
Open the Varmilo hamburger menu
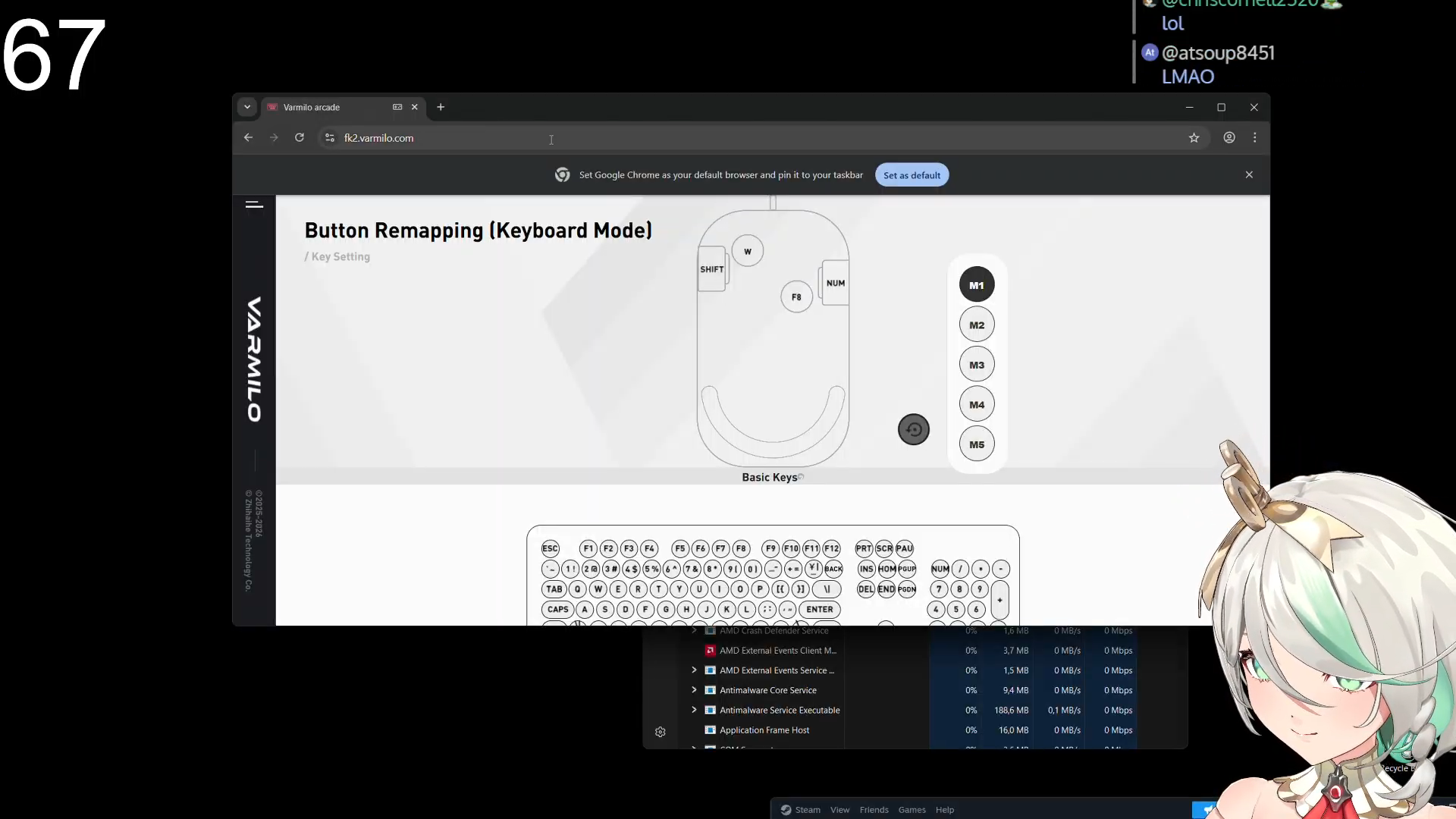tap(254, 205)
